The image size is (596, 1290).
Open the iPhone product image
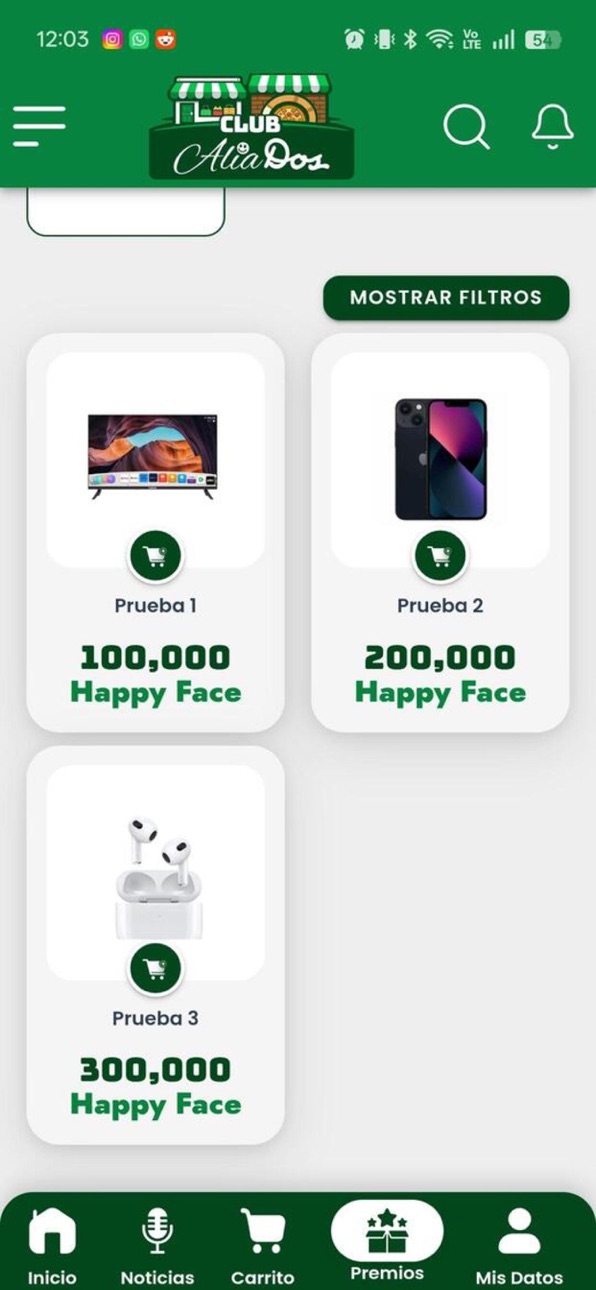point(440,459)
